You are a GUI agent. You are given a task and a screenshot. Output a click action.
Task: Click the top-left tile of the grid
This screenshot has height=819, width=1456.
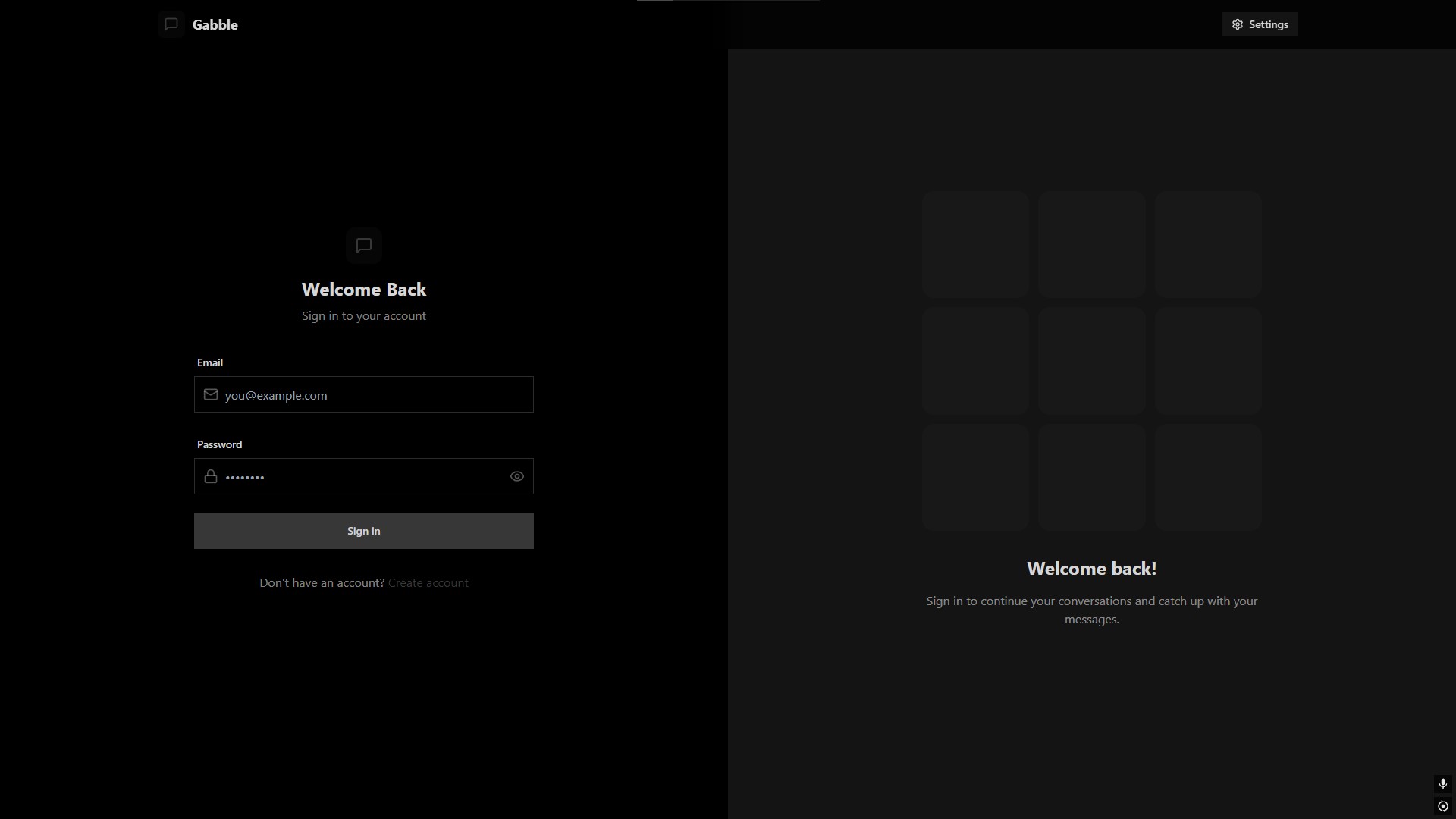click(x=975, y=244)
